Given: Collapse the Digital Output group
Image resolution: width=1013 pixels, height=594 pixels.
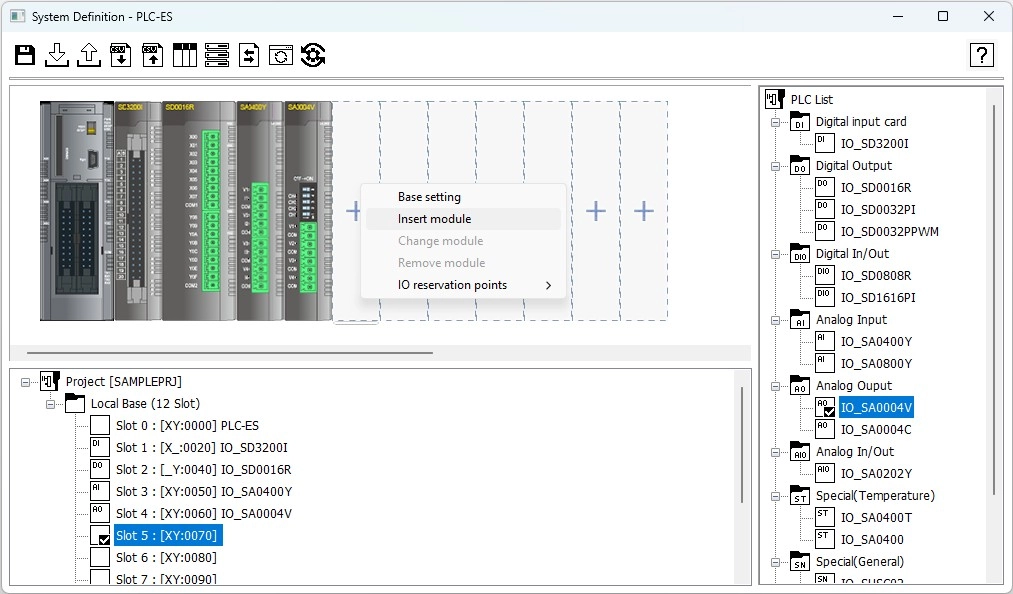Looking at the screenshot, I should [775, 166].
